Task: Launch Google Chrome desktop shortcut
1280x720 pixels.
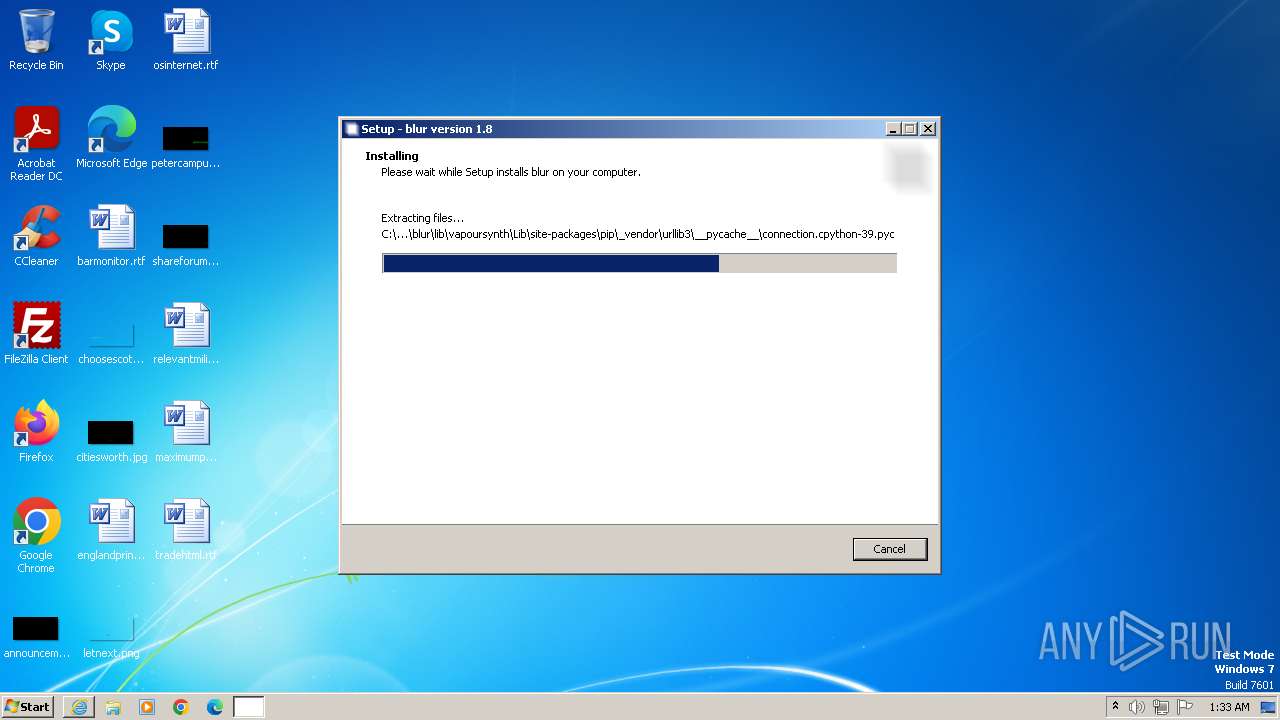Action: (36, 537)
